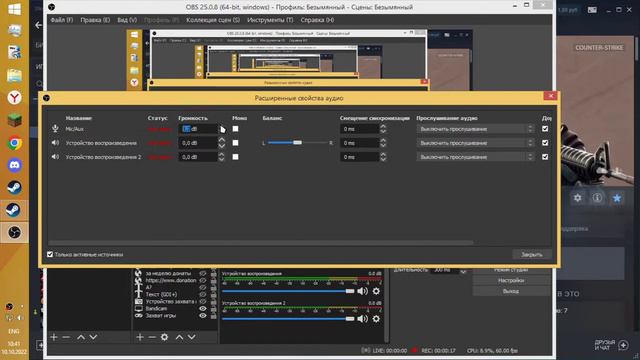640x360 pixels.
Task: Click the gear icon in the Steam window
Action: pyautogui.click(x=578, y=198)
